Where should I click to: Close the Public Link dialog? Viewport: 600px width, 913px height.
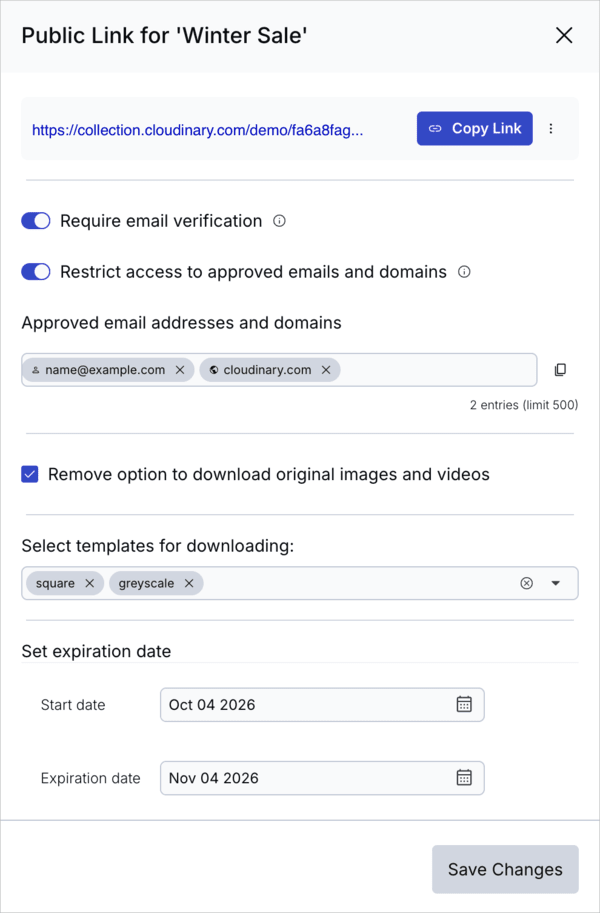(564, 36)
